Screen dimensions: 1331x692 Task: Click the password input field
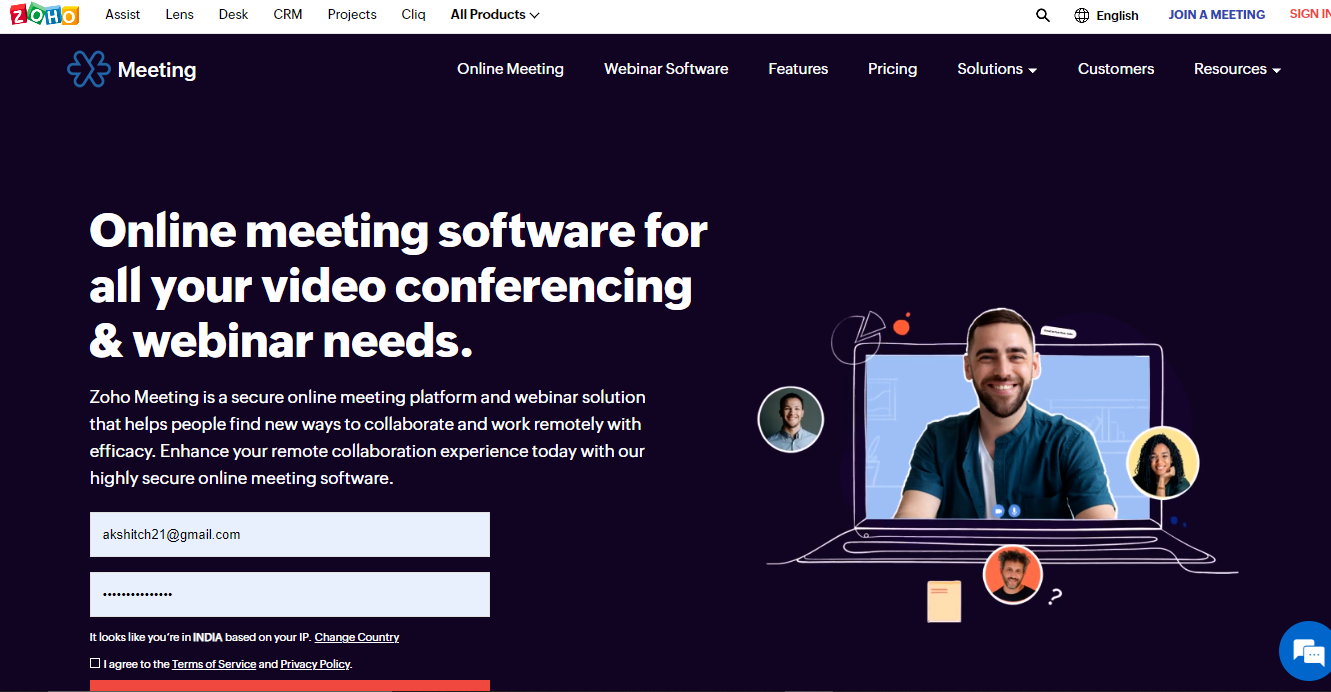(290, 595)
